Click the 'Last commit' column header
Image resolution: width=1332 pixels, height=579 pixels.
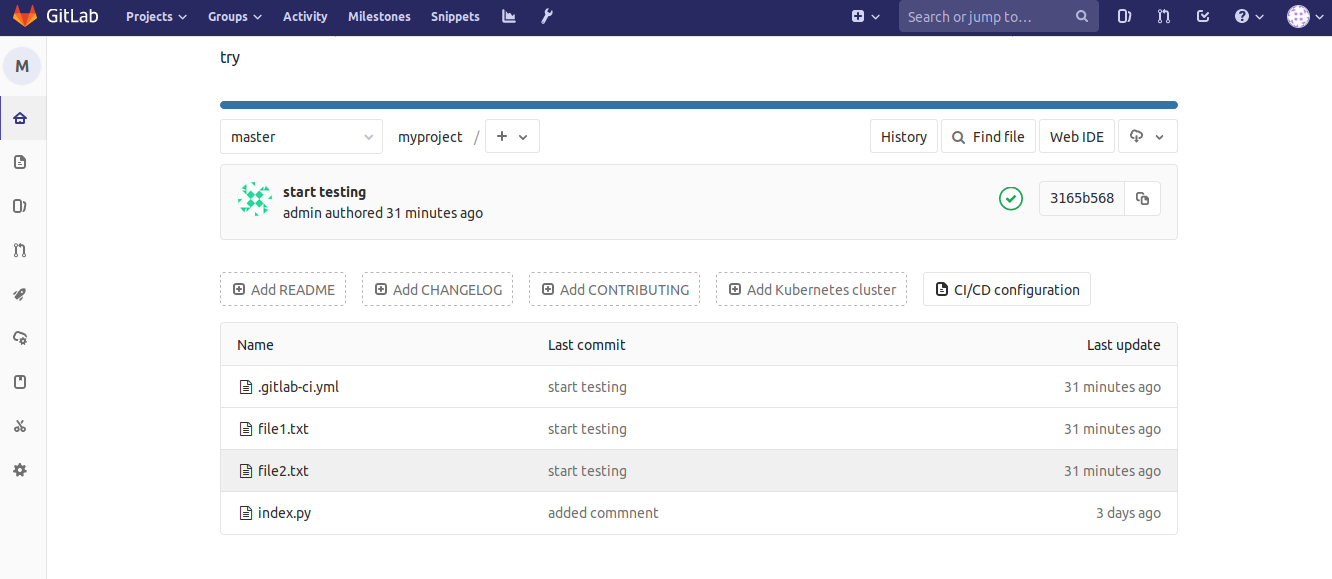coord(586,345)
